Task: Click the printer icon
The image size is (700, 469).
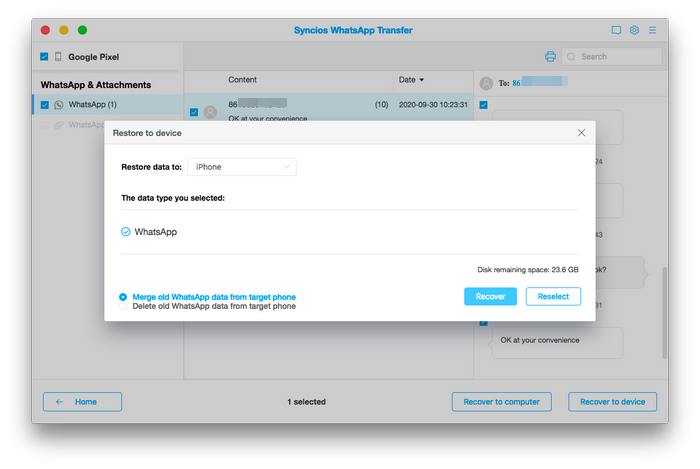Action: [550, 57]
